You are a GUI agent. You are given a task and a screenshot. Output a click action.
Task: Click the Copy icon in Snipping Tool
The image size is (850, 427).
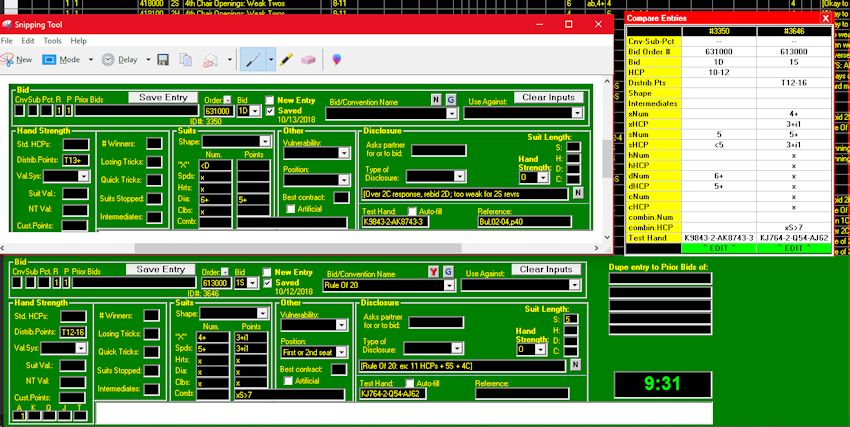tap(186, 60)
